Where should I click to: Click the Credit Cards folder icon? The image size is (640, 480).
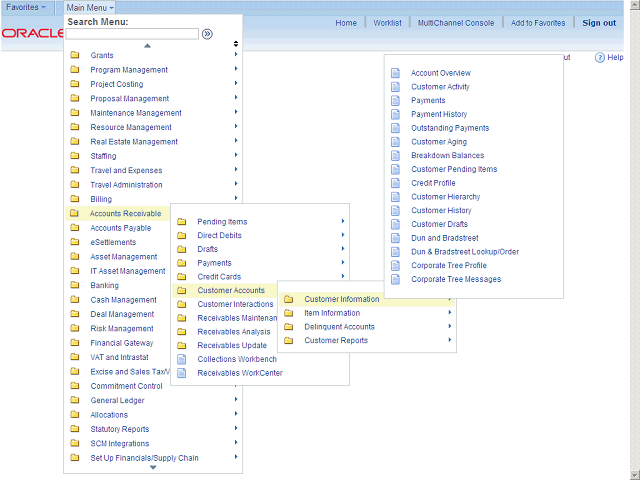click(181, 277)
